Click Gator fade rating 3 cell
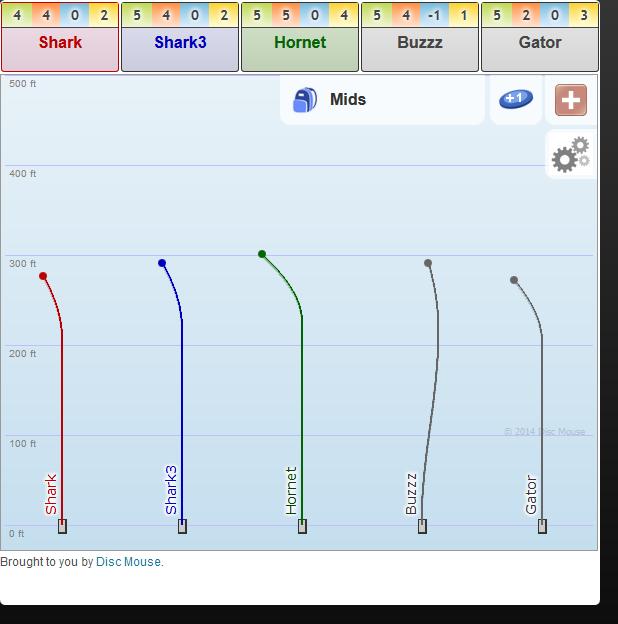The width and height of the screenshot is (618, 624). [584, 16]
